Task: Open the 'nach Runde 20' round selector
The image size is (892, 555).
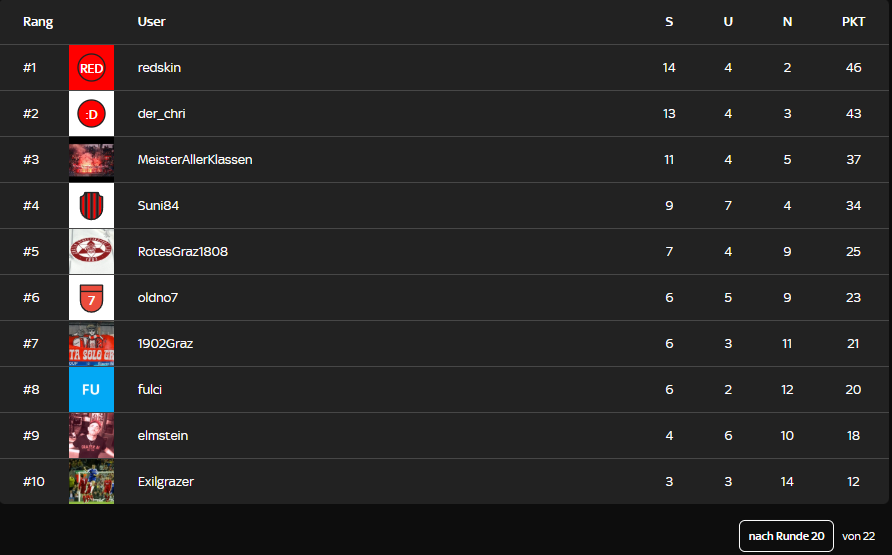Action: (786, 536)
